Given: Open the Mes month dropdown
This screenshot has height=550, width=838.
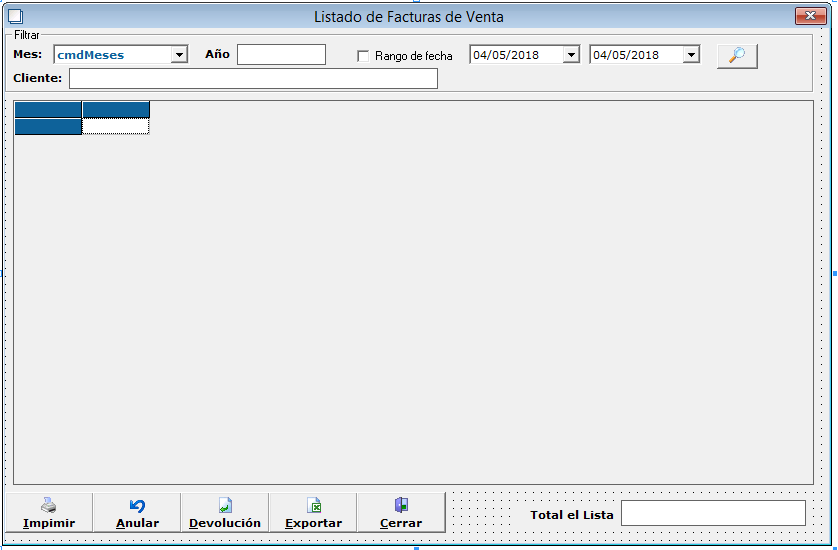Looking at the screenshot, I should coord(179,55).
